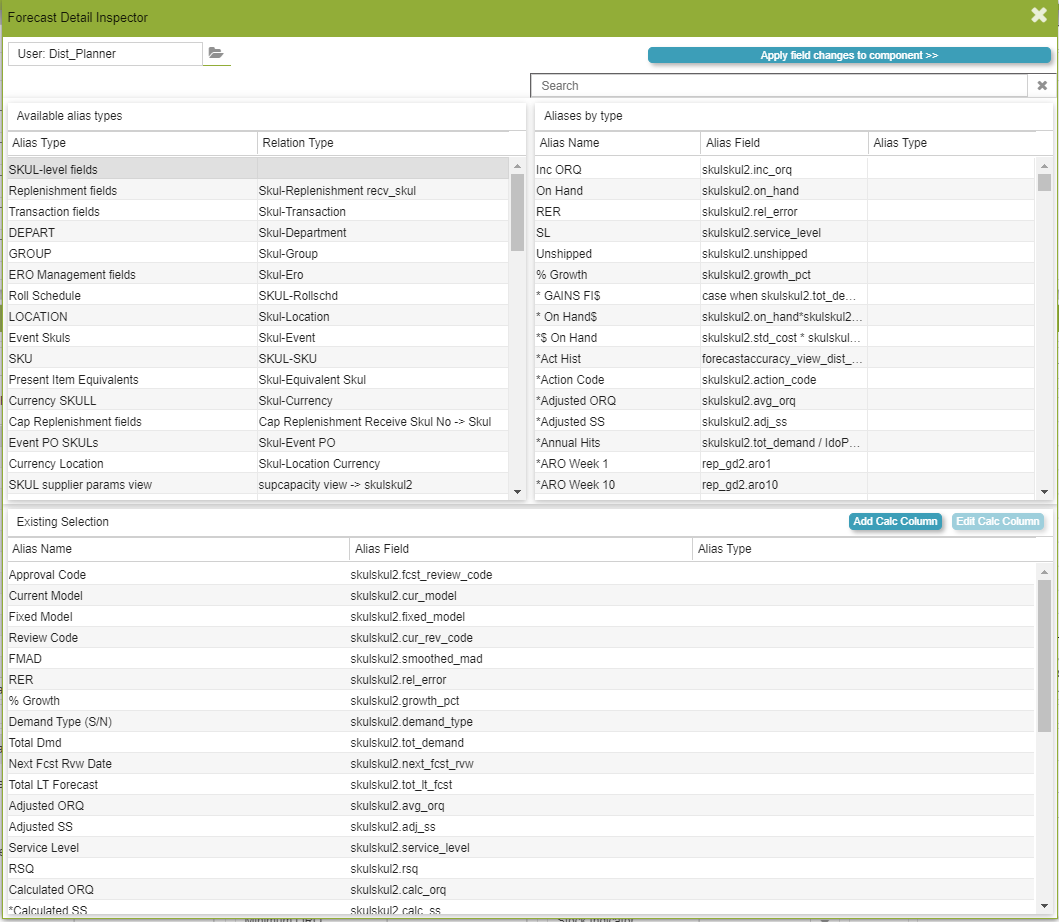Clear the search box with X icon
1059x922 pixels.
click(1042, 86)
